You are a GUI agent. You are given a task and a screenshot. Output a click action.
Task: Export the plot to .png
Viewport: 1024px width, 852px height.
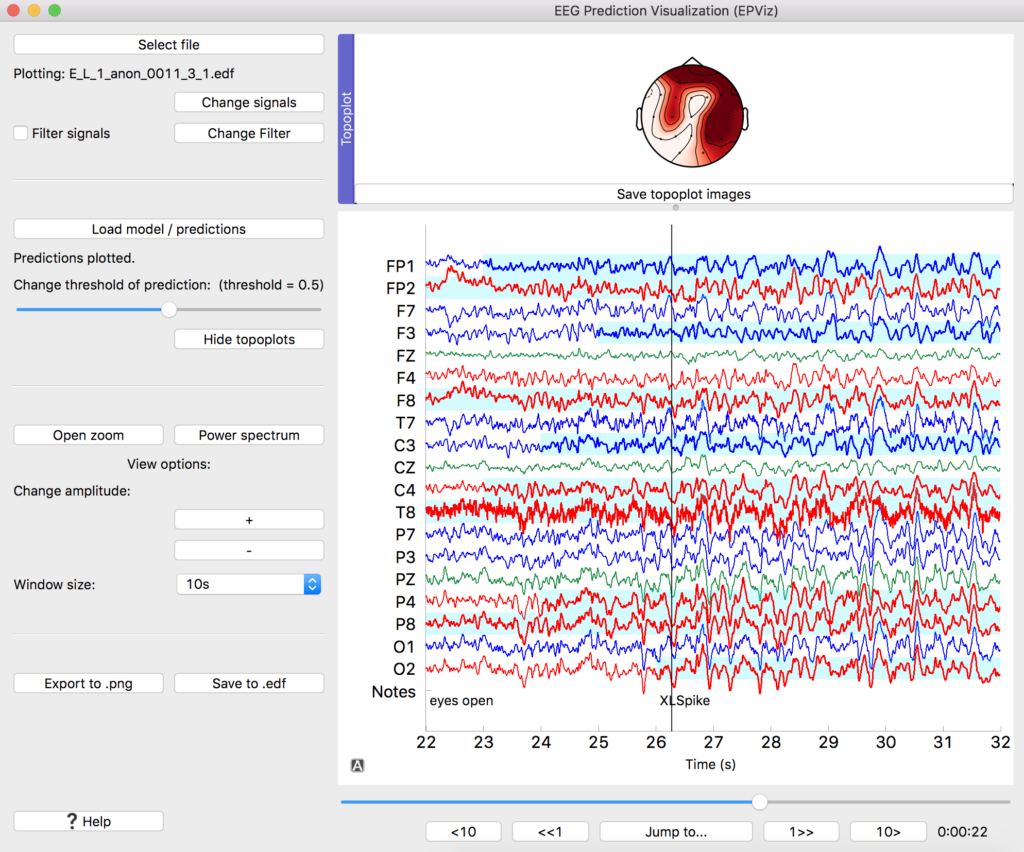88,682
